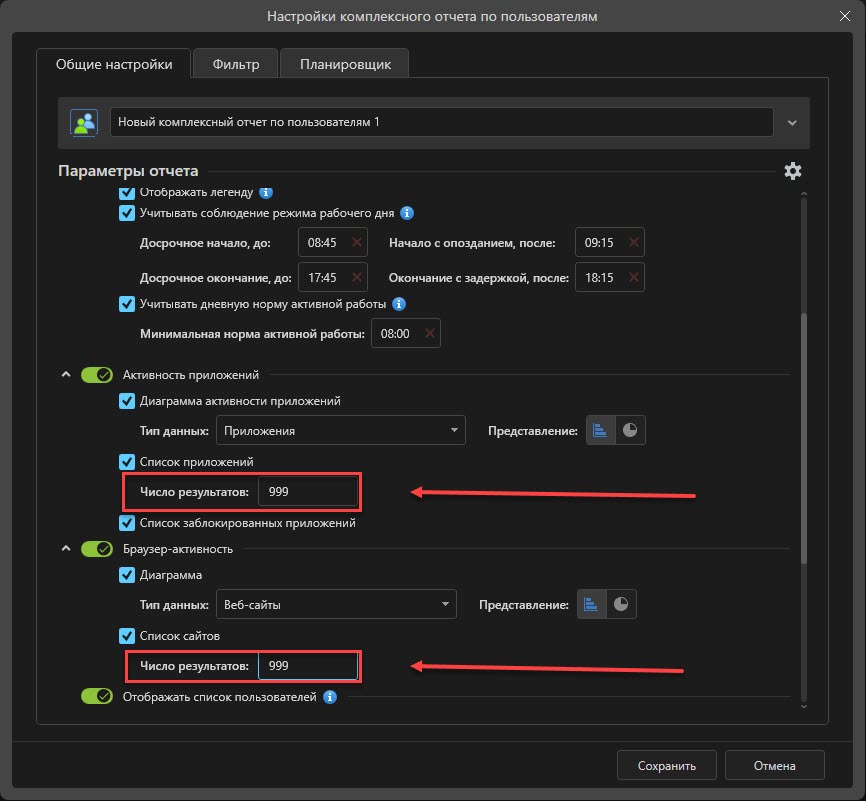Disable the 'Браузер-активность' switch
Viewport: 866px width, 801px height.
pyautogui.click(x=97, y=549)
